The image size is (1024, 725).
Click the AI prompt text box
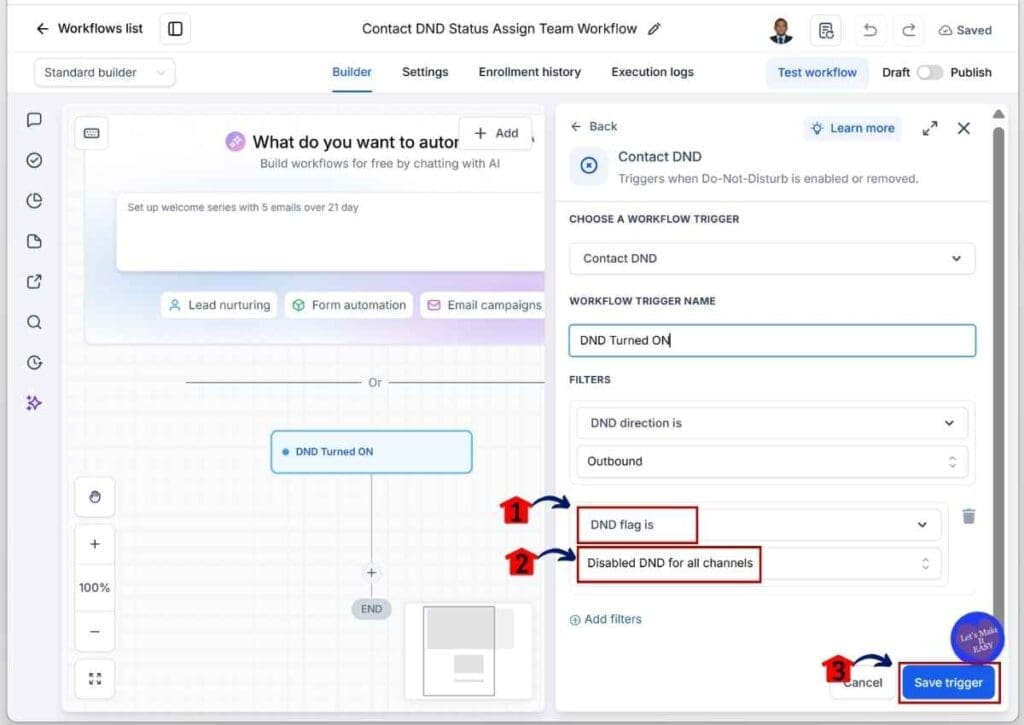(x=330, y=232)
